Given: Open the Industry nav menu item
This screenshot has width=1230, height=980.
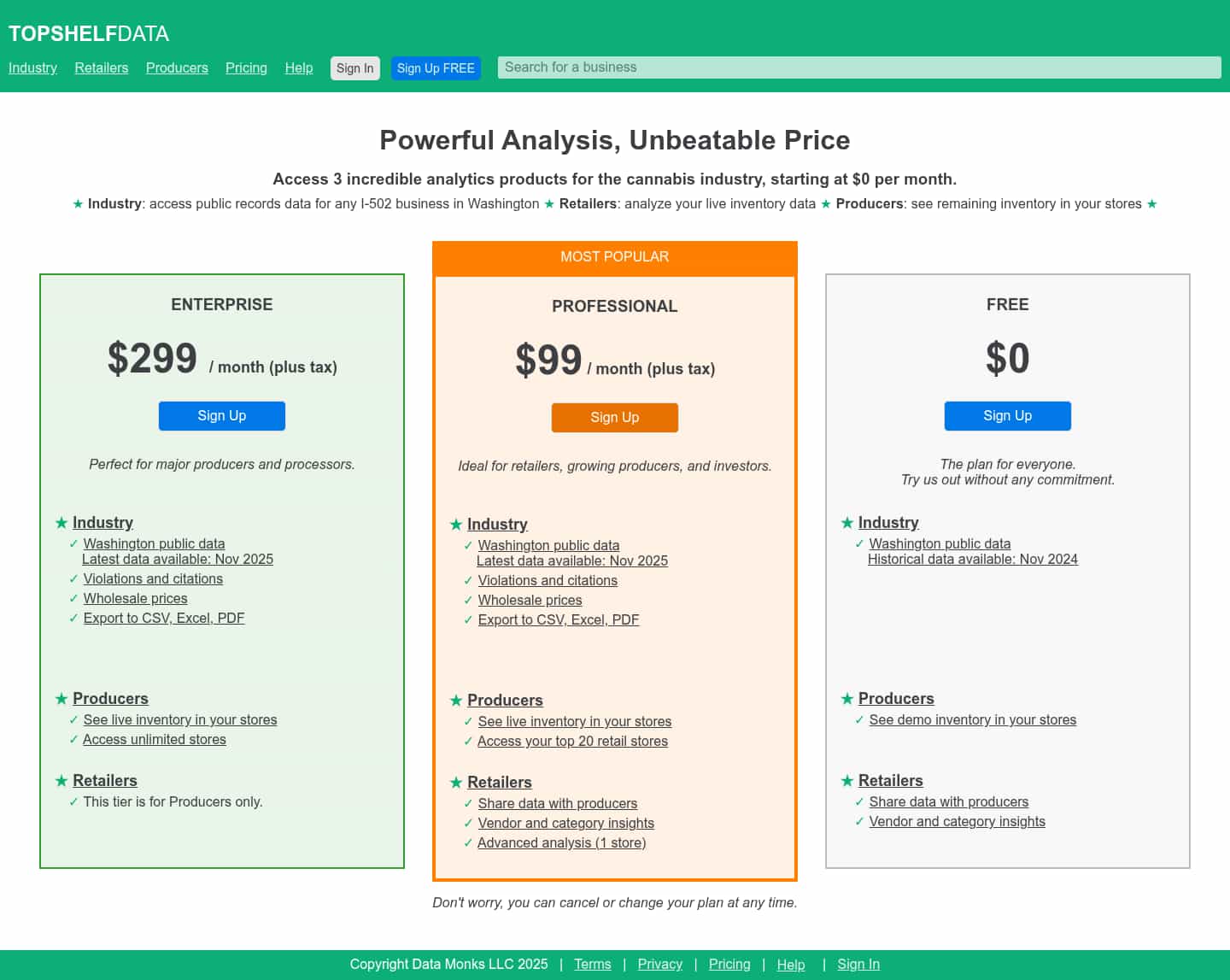Looking at the screenshot, I should pos(32,68).
